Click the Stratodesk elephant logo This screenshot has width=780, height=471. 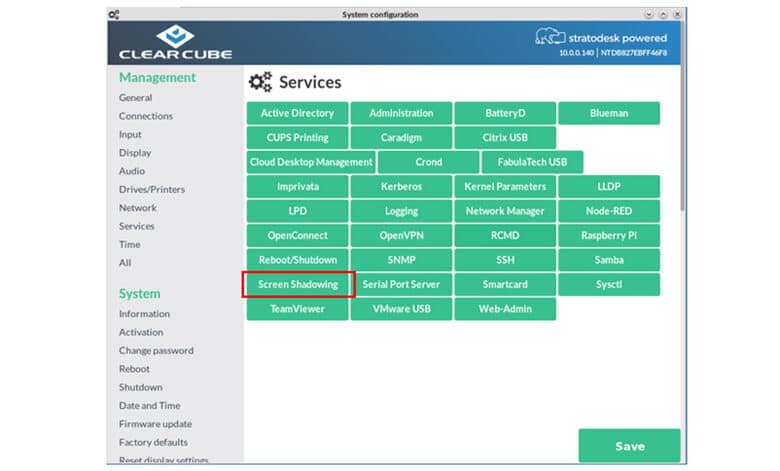[550, 37]
